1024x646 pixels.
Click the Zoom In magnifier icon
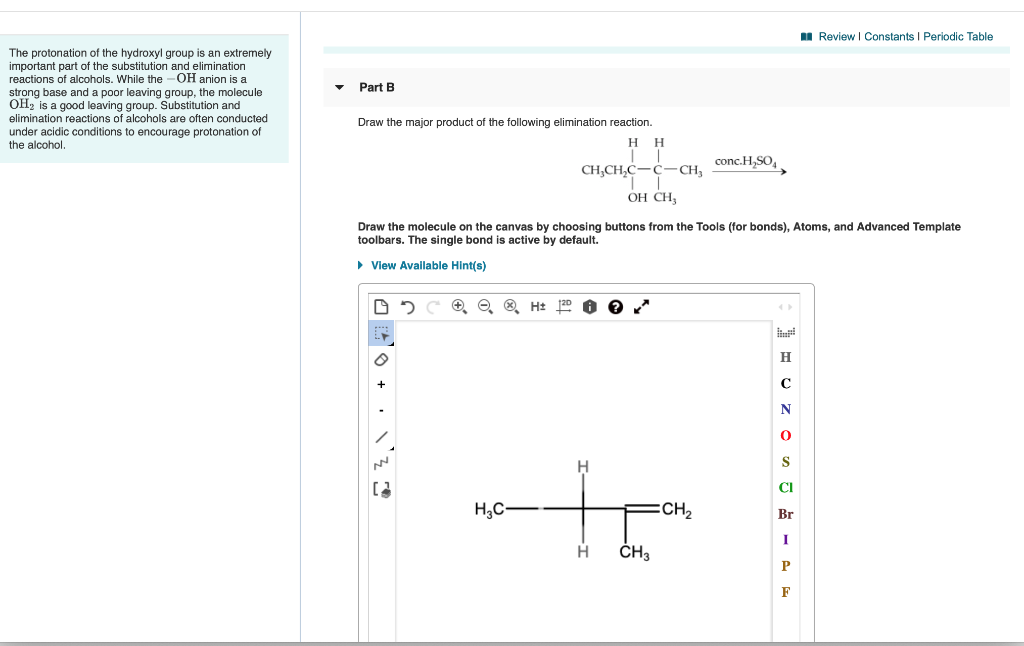459,306
